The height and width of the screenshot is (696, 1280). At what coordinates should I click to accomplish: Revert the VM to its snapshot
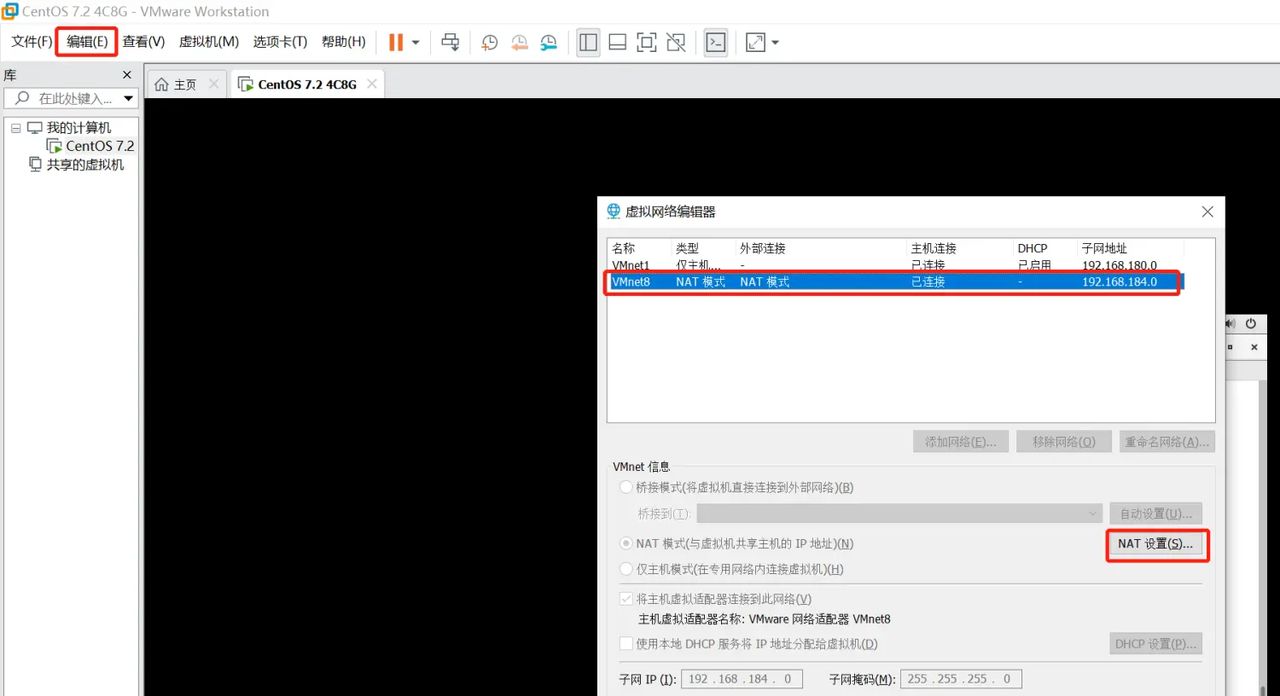[519, 42]
